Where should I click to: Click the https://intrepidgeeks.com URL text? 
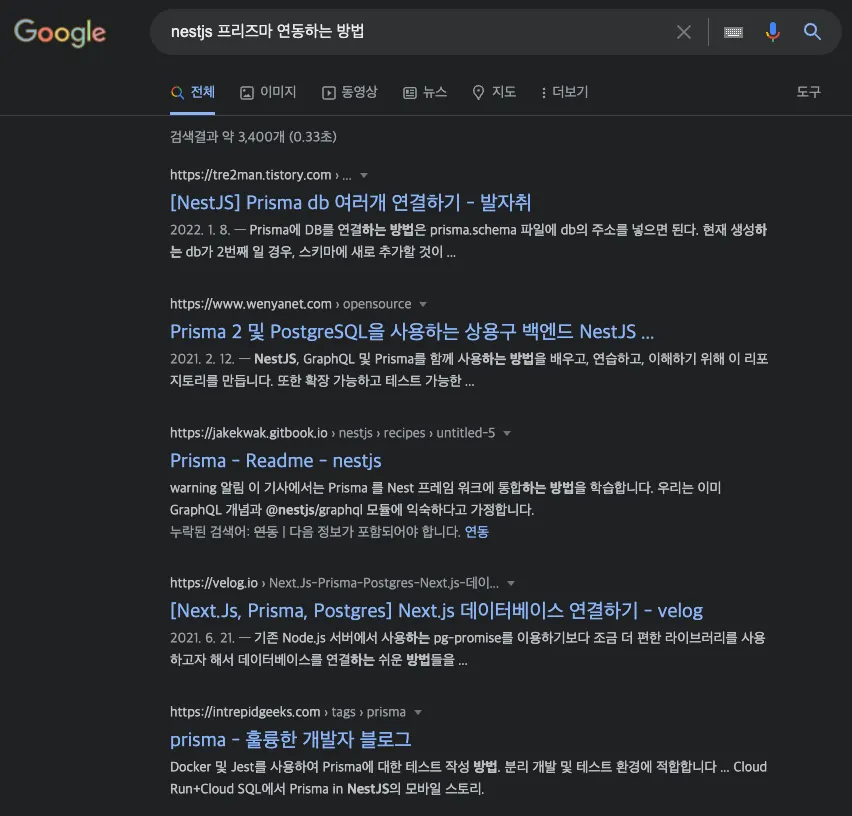pyautogui.click(x=245, y=712)
